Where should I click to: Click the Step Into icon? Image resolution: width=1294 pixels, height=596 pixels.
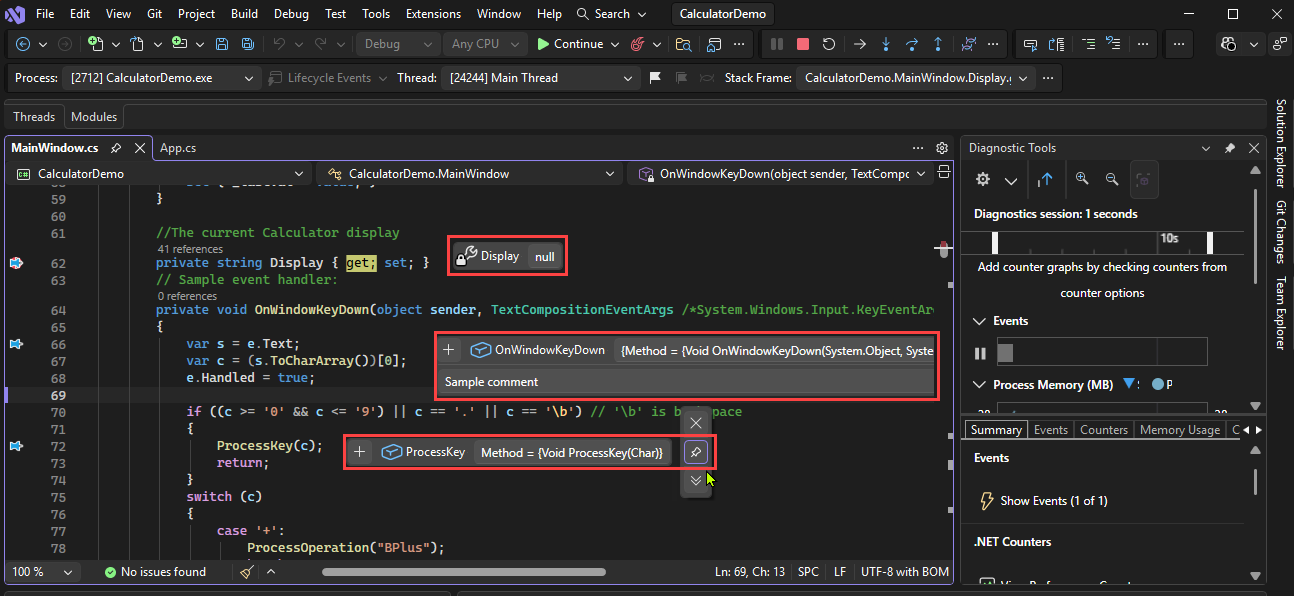tap(885, 44)
